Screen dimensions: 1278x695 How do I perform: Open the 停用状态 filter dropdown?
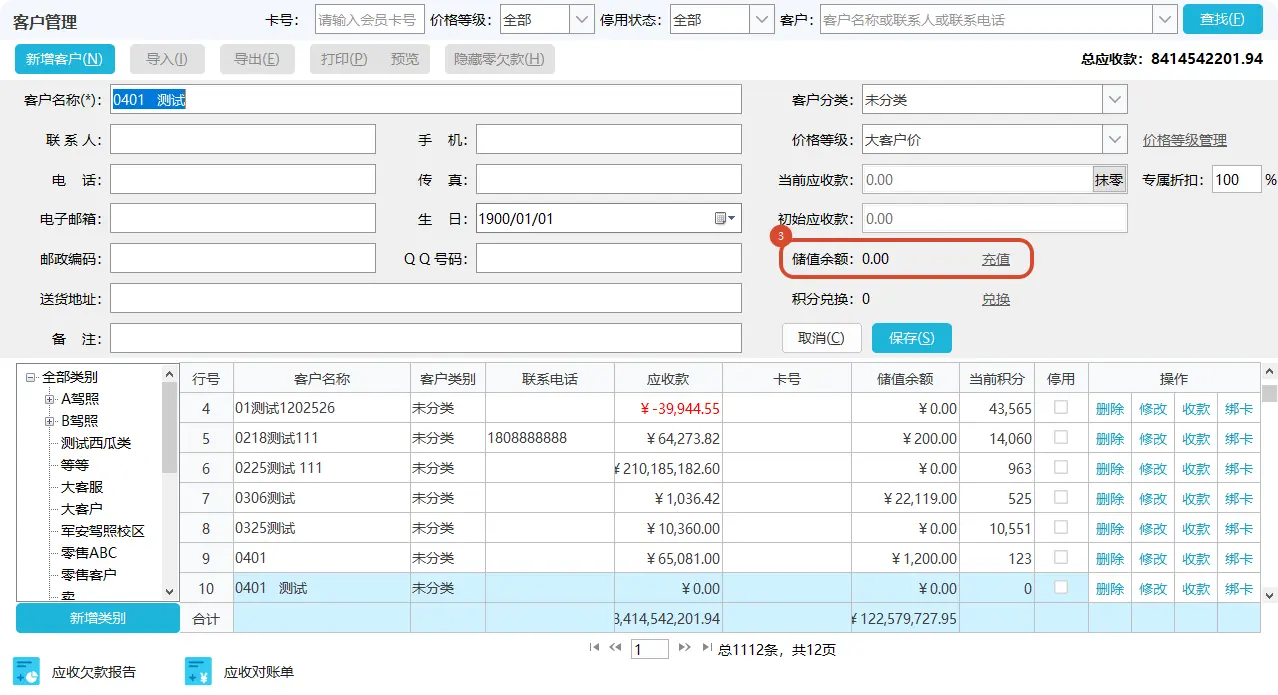pyautogui.click(x=762, y=19)
